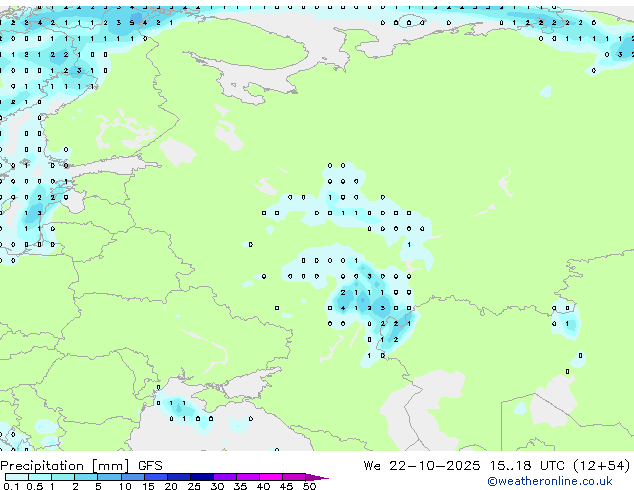Select the 30–35 mm purple legend box
The height and width of the screenshot is (490, 634).
[224, 477]
